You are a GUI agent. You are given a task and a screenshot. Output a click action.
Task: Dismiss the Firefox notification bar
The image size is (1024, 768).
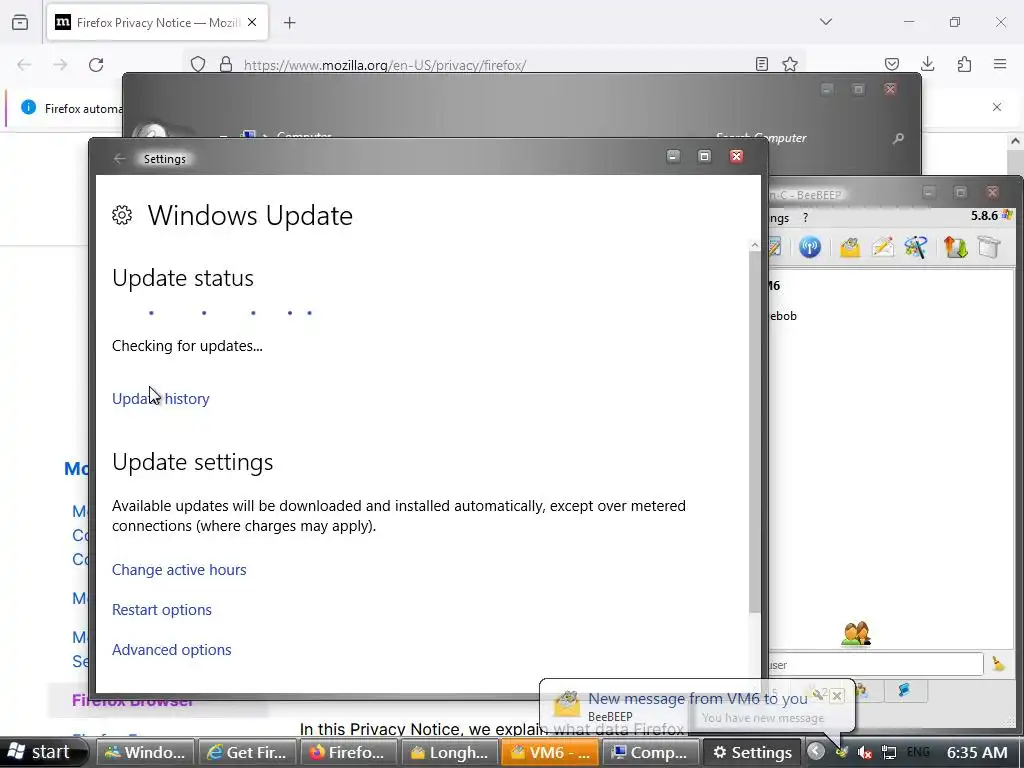997,107
